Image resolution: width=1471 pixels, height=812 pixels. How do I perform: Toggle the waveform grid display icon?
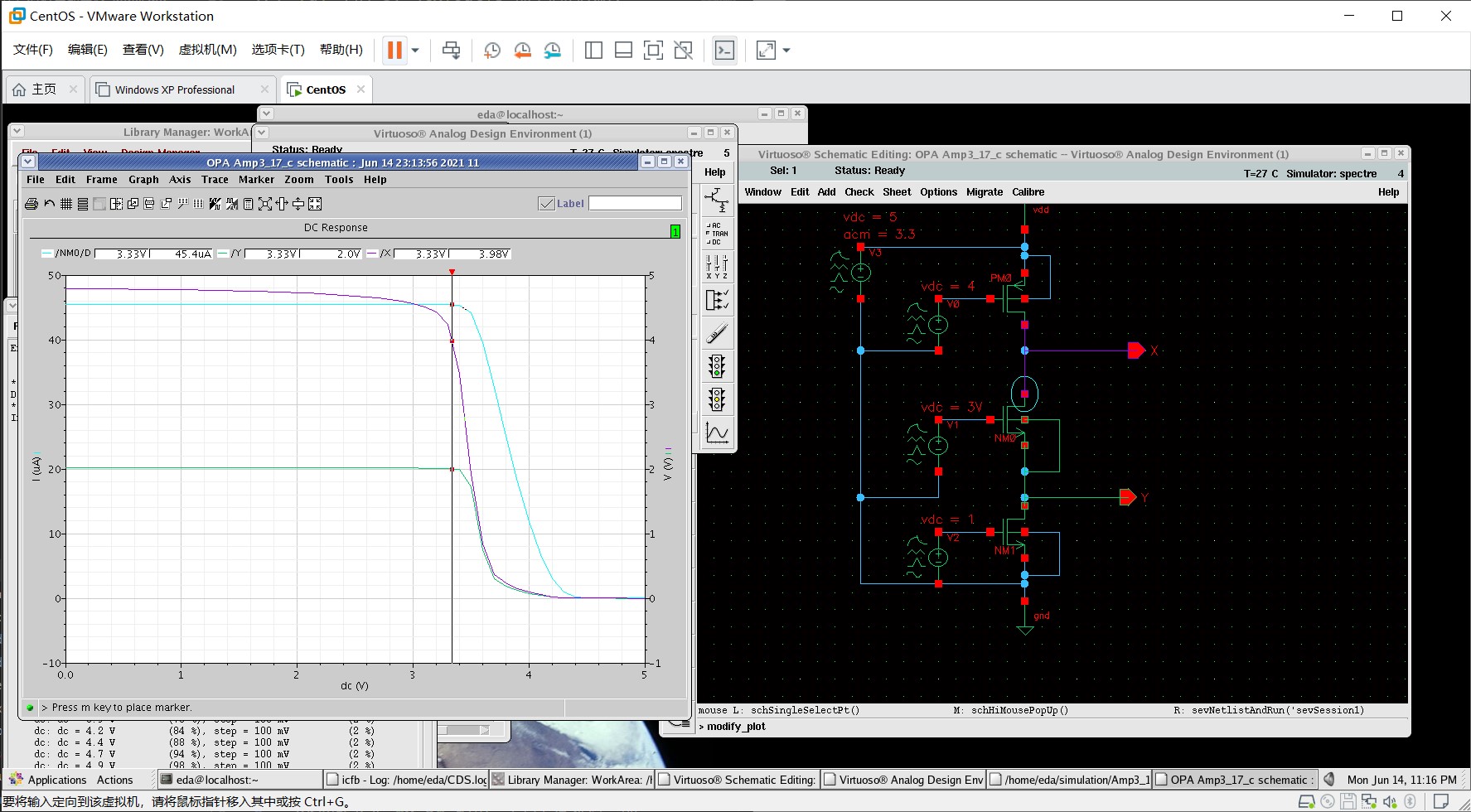coord(65,204)
